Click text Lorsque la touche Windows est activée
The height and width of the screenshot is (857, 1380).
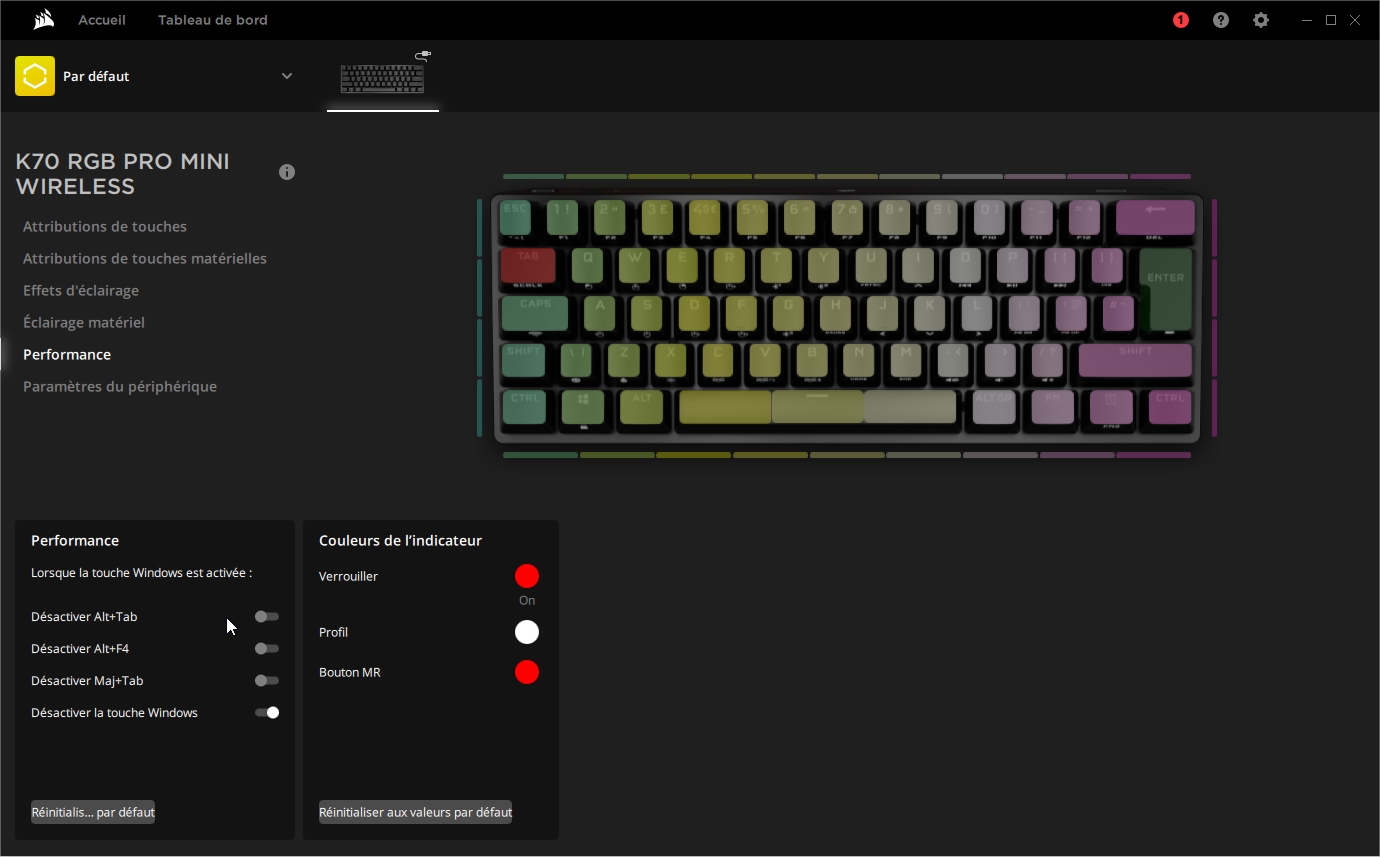[x=142, y=573]
